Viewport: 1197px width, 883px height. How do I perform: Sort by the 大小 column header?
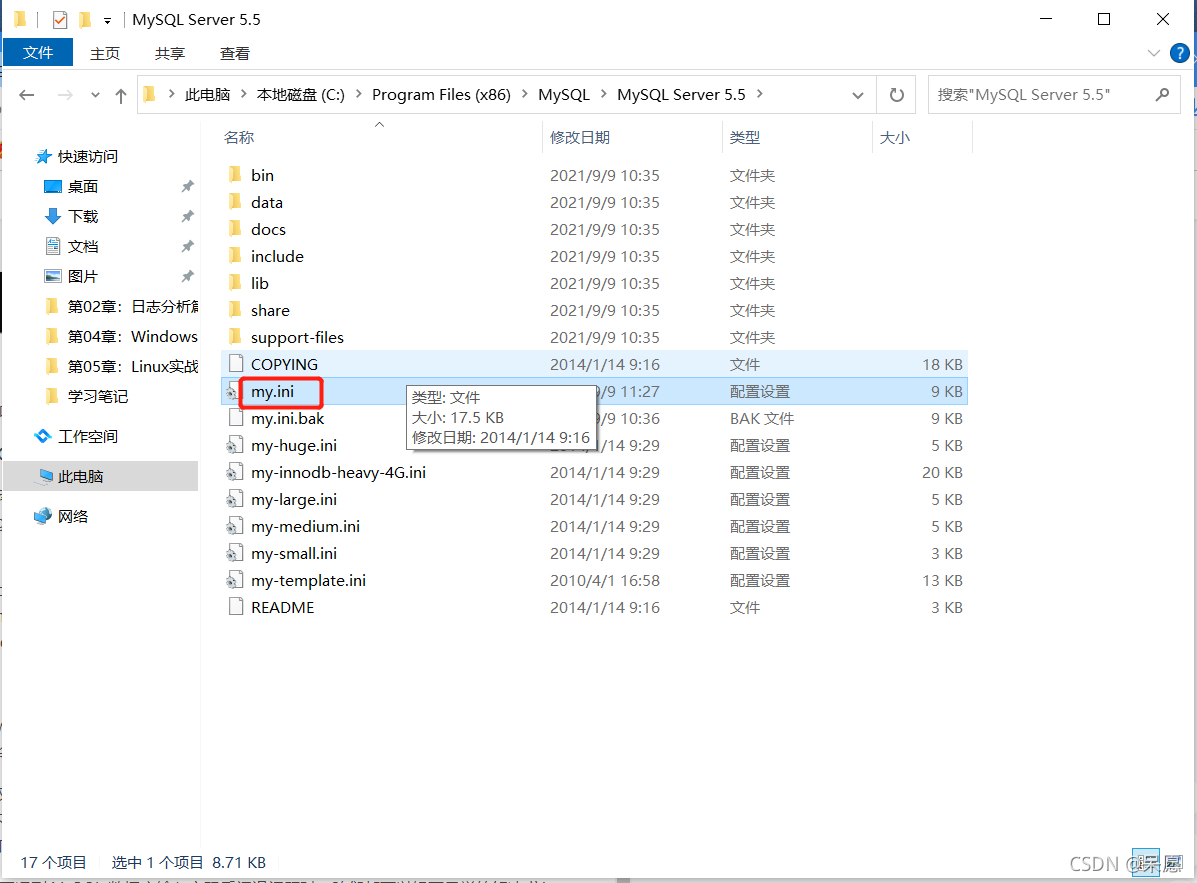pyautogui.click(x=894, y=137)
